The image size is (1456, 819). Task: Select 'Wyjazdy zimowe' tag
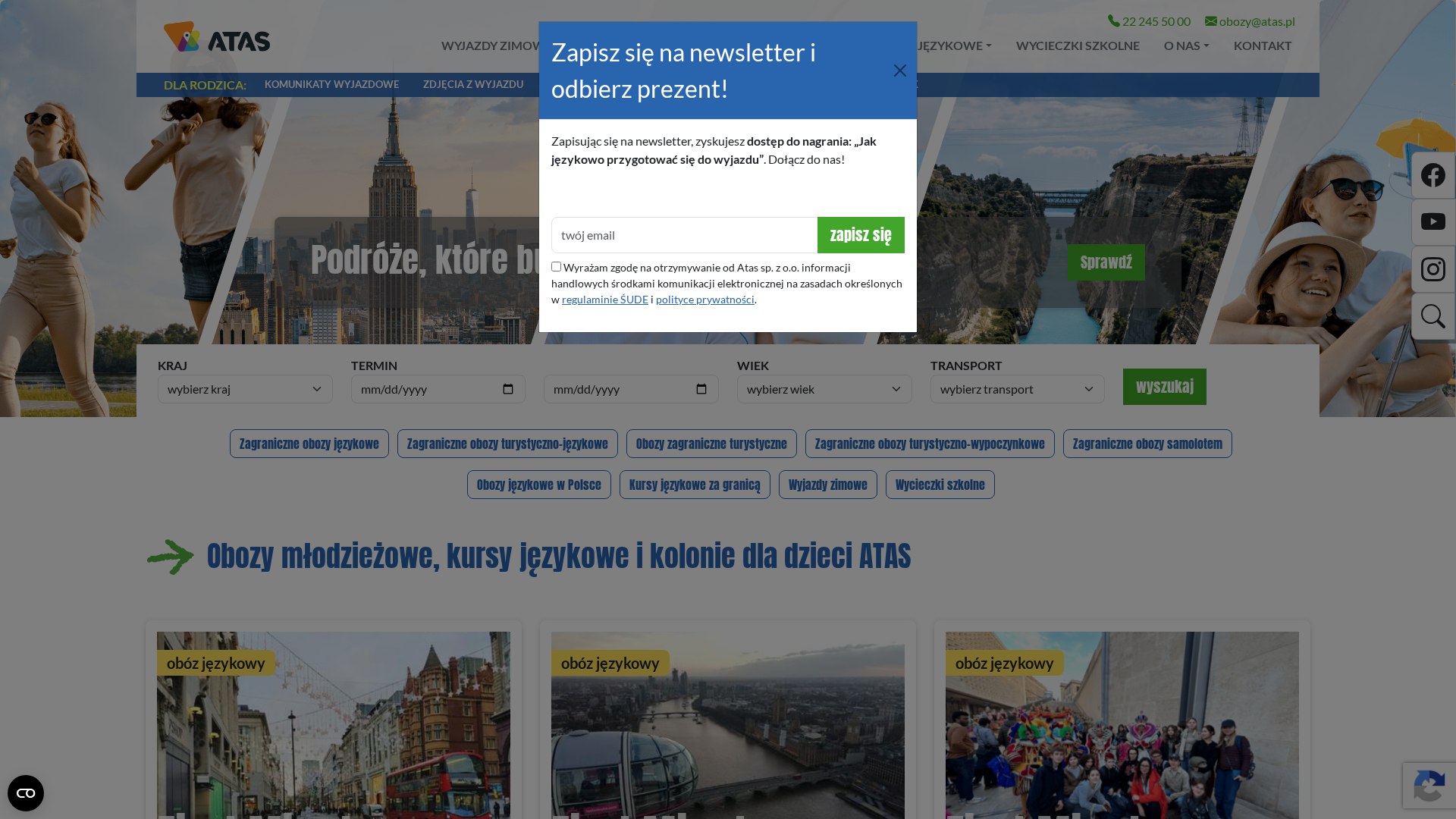pos(828,485)
